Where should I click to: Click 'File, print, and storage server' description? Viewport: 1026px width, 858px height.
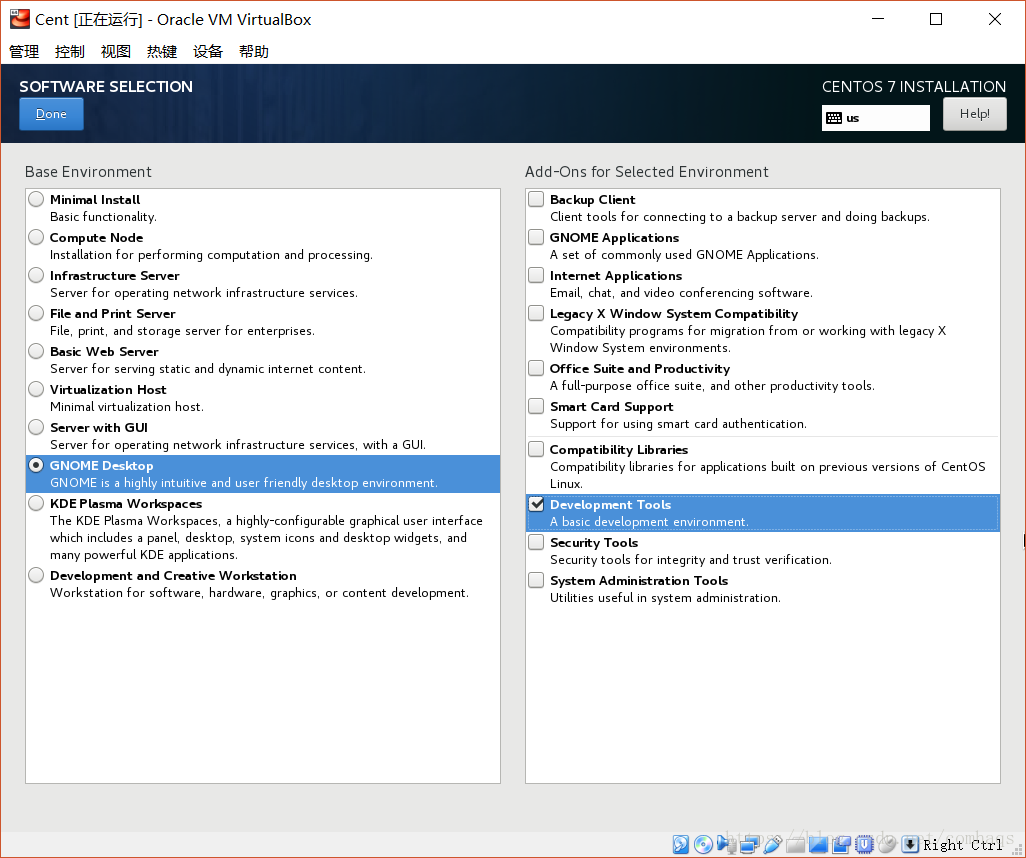(x=183, y=331)
